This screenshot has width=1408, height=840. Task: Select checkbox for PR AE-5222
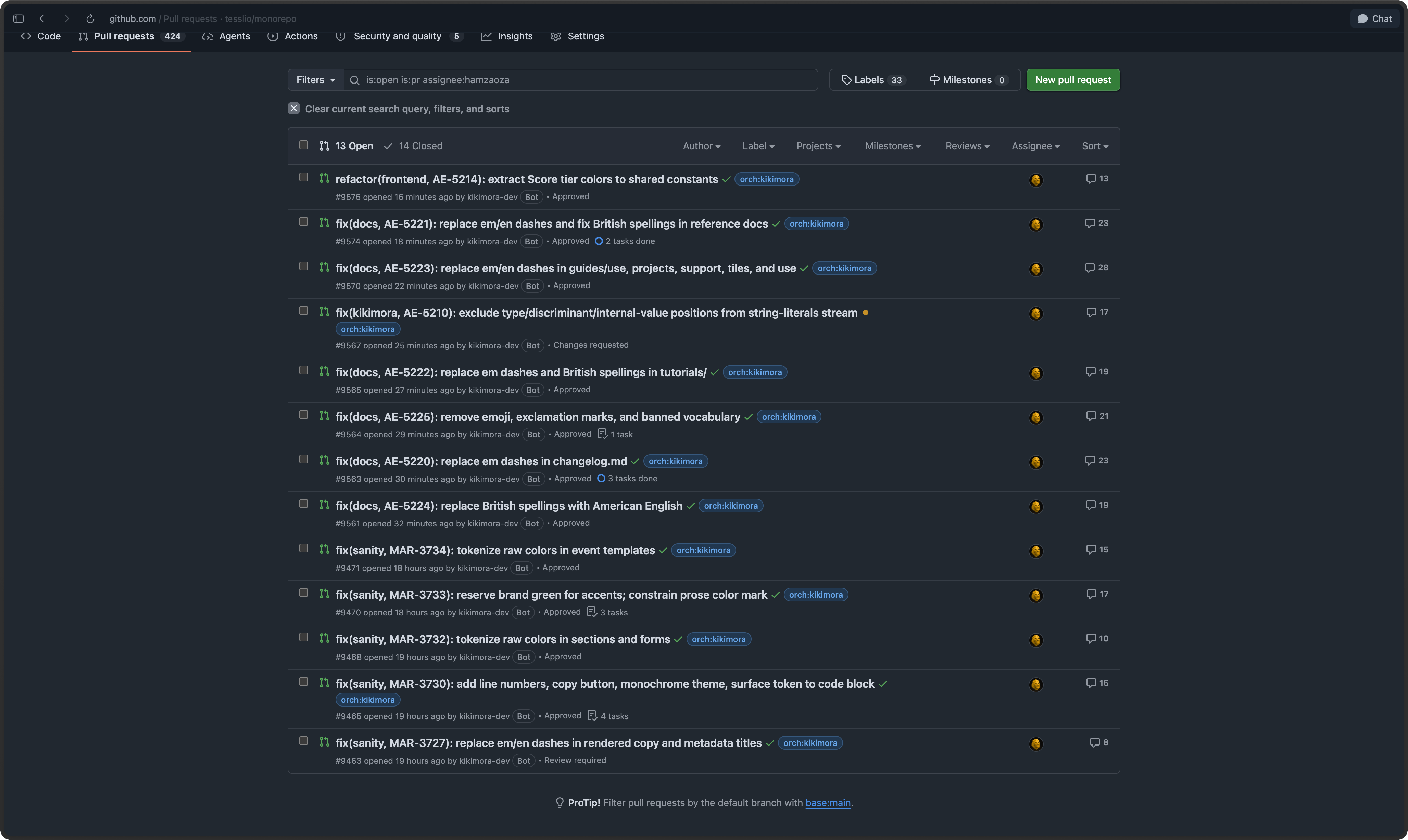click(x=303, y=370)
